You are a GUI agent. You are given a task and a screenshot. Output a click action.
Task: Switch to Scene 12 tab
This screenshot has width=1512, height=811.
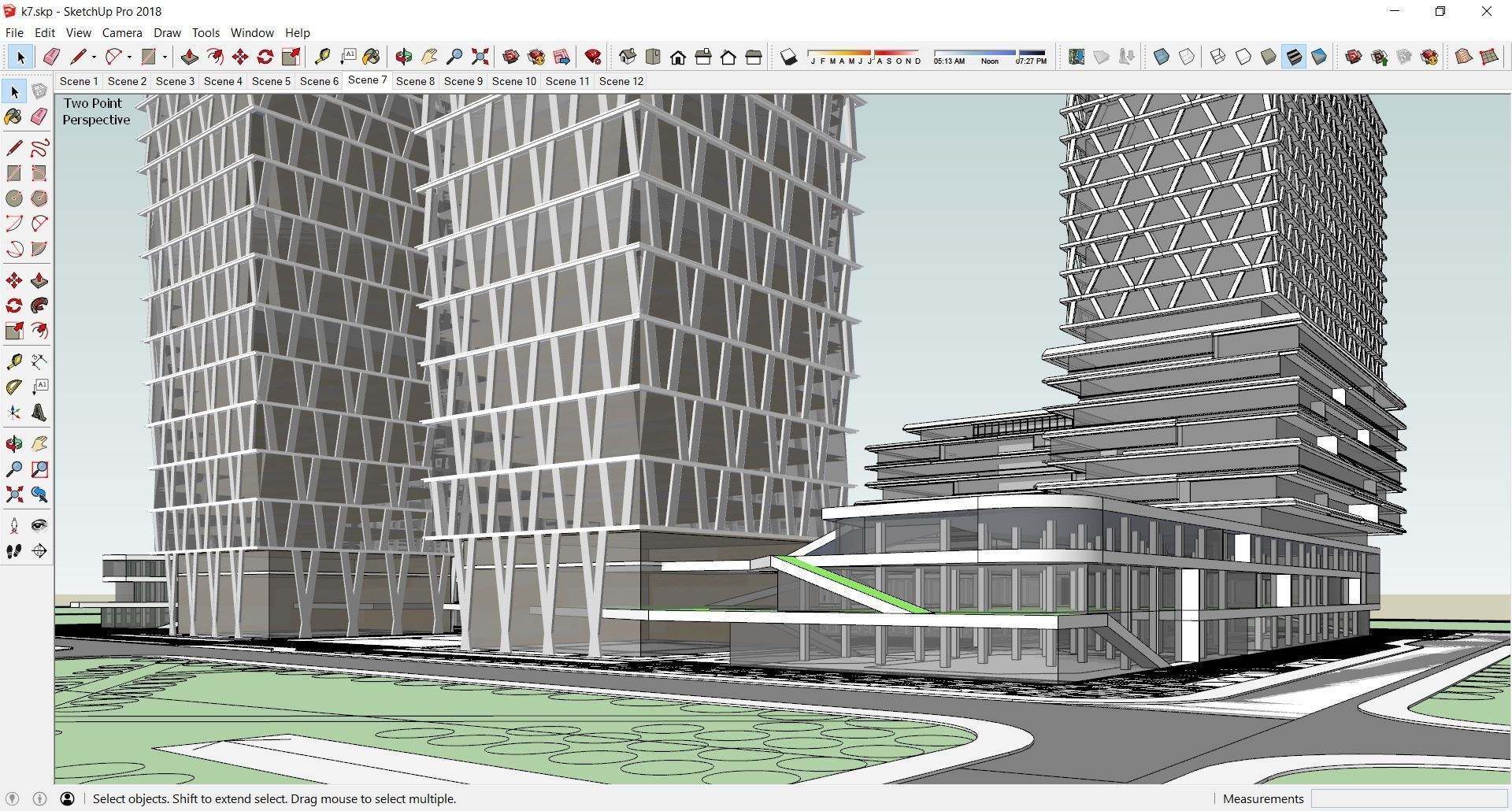click(621, 81)
